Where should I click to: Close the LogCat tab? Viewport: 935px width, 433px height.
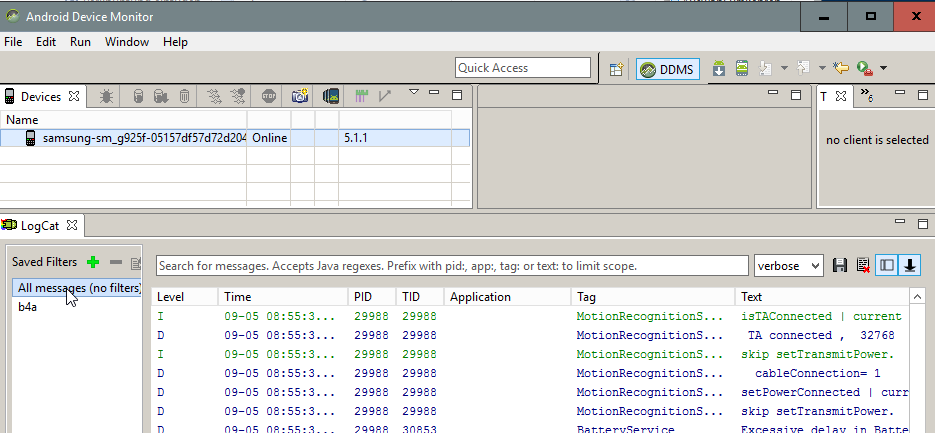click(72, 225)
